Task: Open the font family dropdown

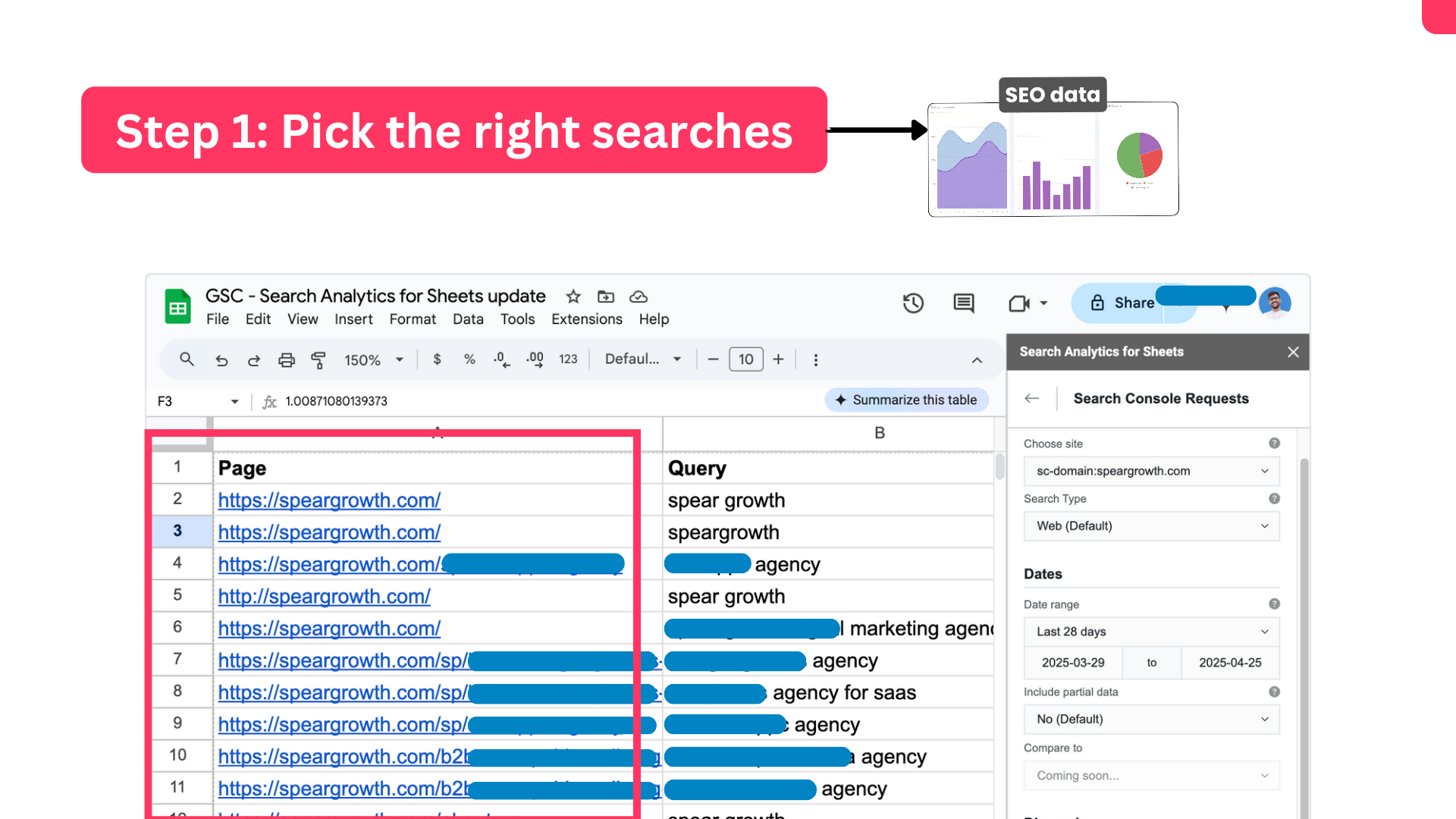Action: point(643,359)
